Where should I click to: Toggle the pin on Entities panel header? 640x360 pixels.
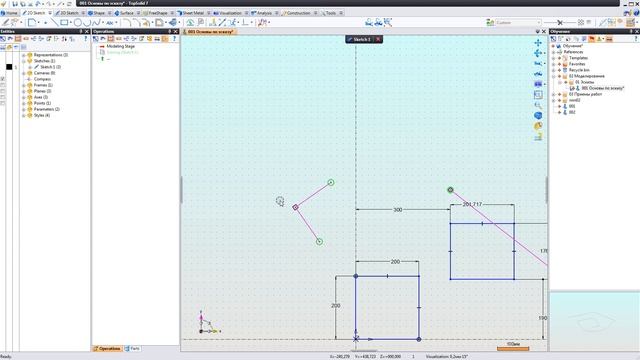pyautogui.click(x=81, y=31)
